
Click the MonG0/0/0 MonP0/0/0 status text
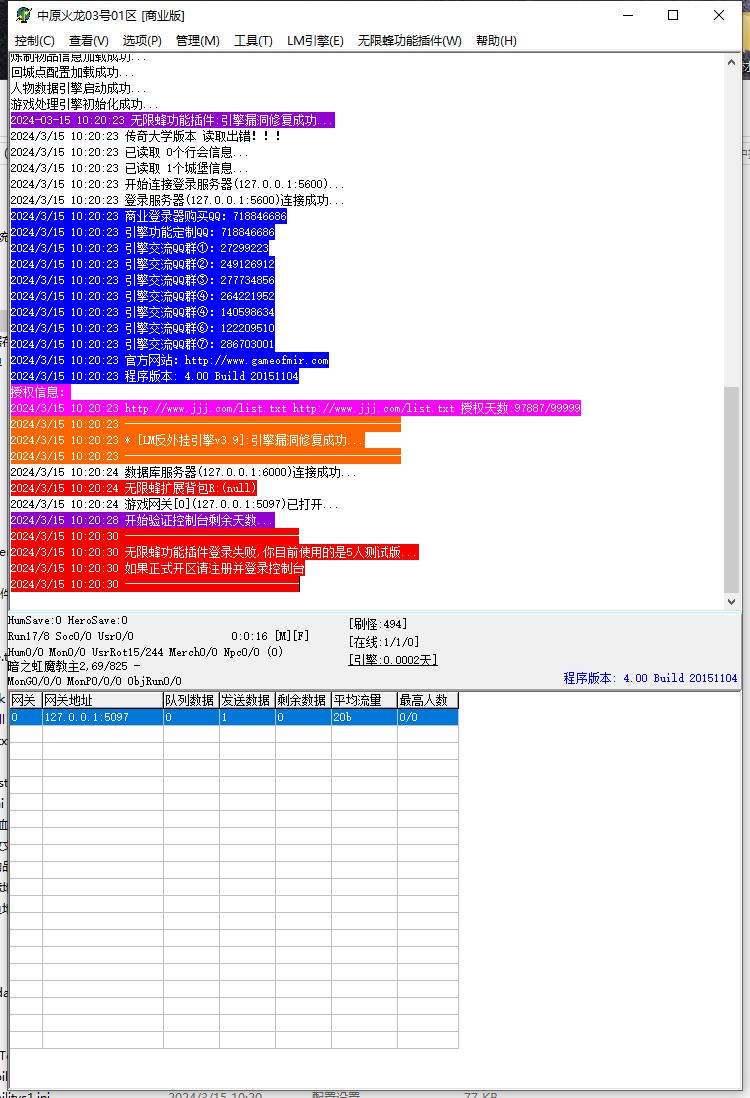[95, 681]
